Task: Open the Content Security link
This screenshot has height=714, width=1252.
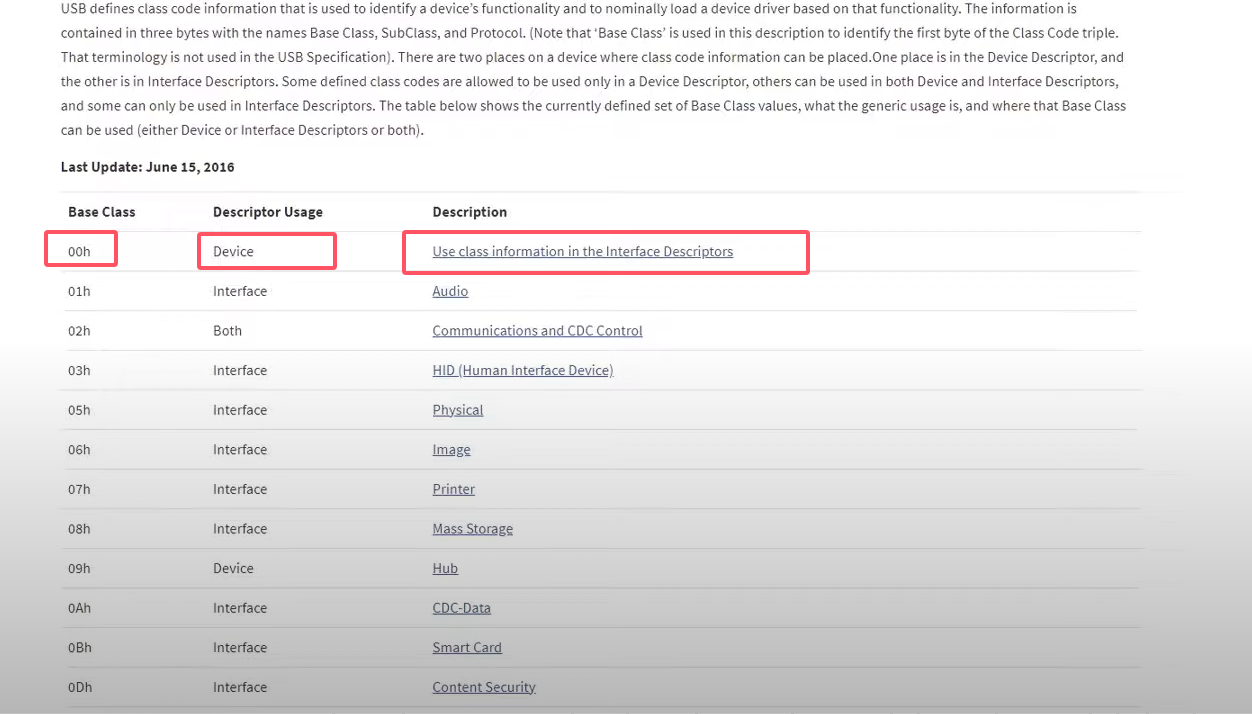Action: [484, 687]
